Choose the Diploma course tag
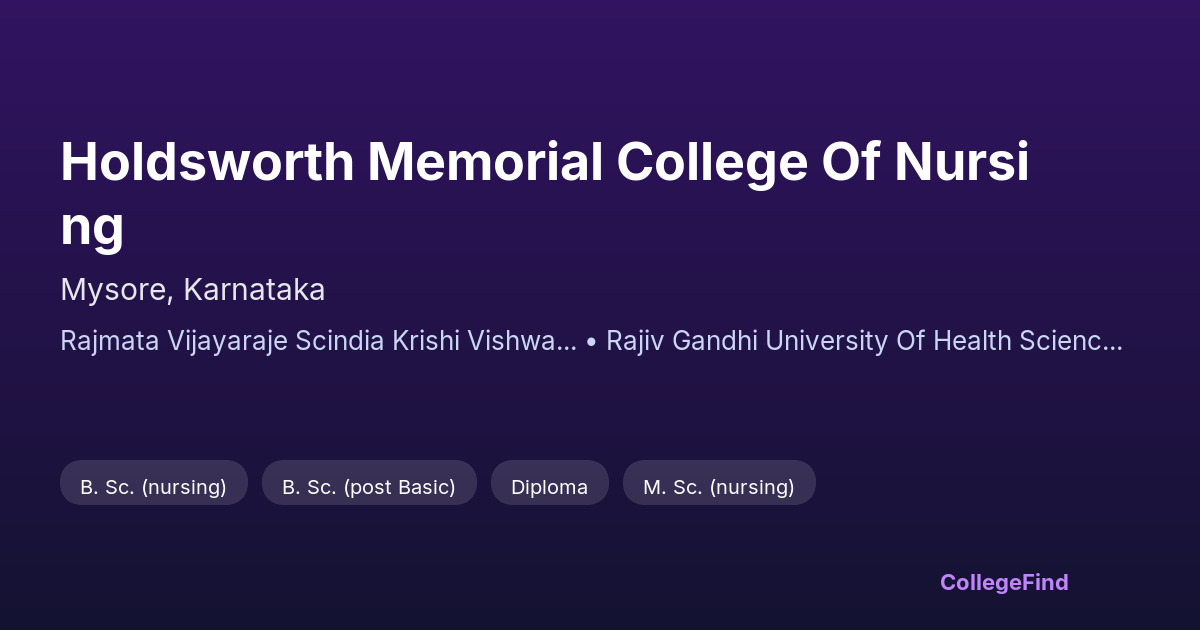This screenshot has height=630, width=1200. coord(549,487)
